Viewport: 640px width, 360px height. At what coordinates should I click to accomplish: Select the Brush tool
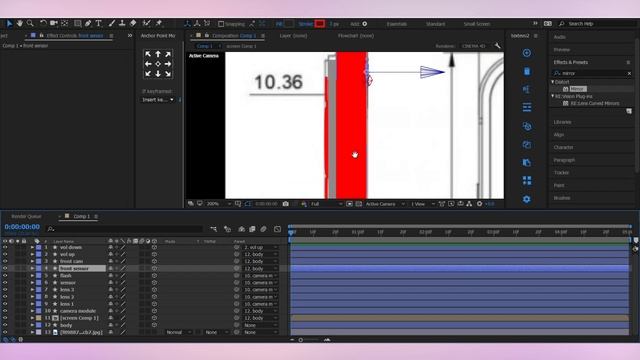pos(111,24)
